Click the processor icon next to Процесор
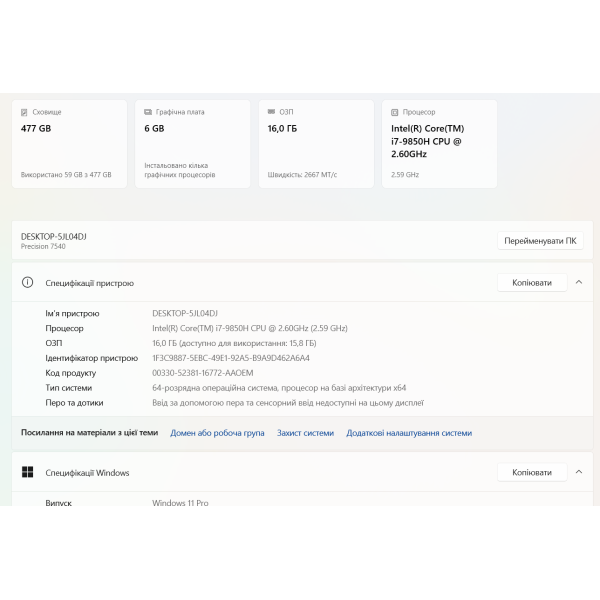Image resolution: width=600 pixels, height=600 pixels. [x=395, y=112]
